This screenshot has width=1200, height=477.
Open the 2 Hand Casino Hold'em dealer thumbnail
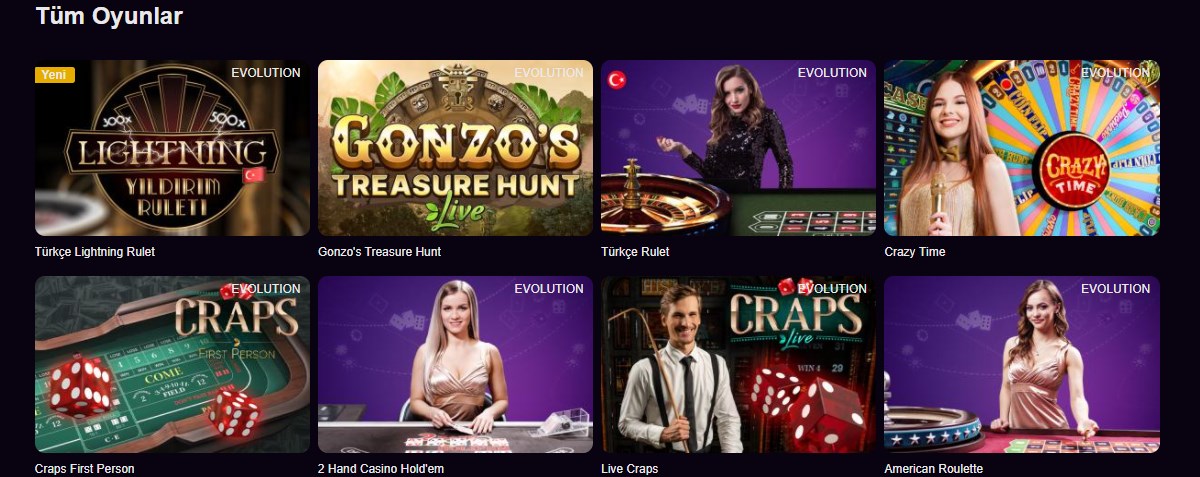point(455,365)
